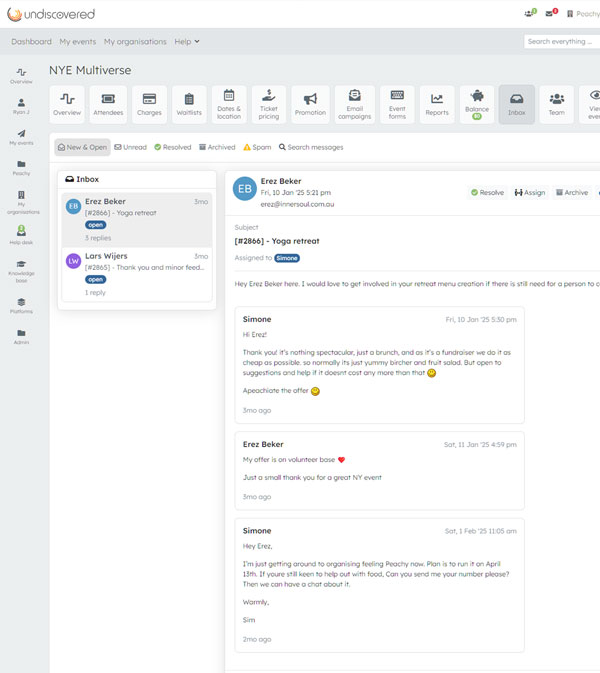Click the open badge on Erez Beker thread
Screen dimensions: 600x673
click(x=95, y=225)
